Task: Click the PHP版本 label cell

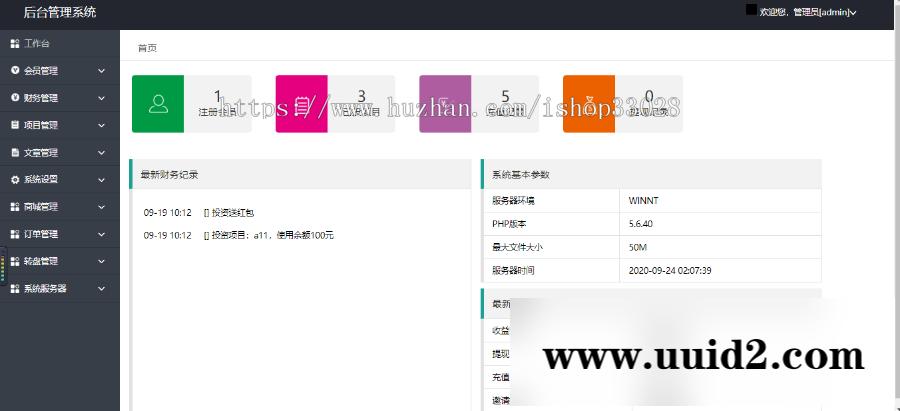Action: 552,224
